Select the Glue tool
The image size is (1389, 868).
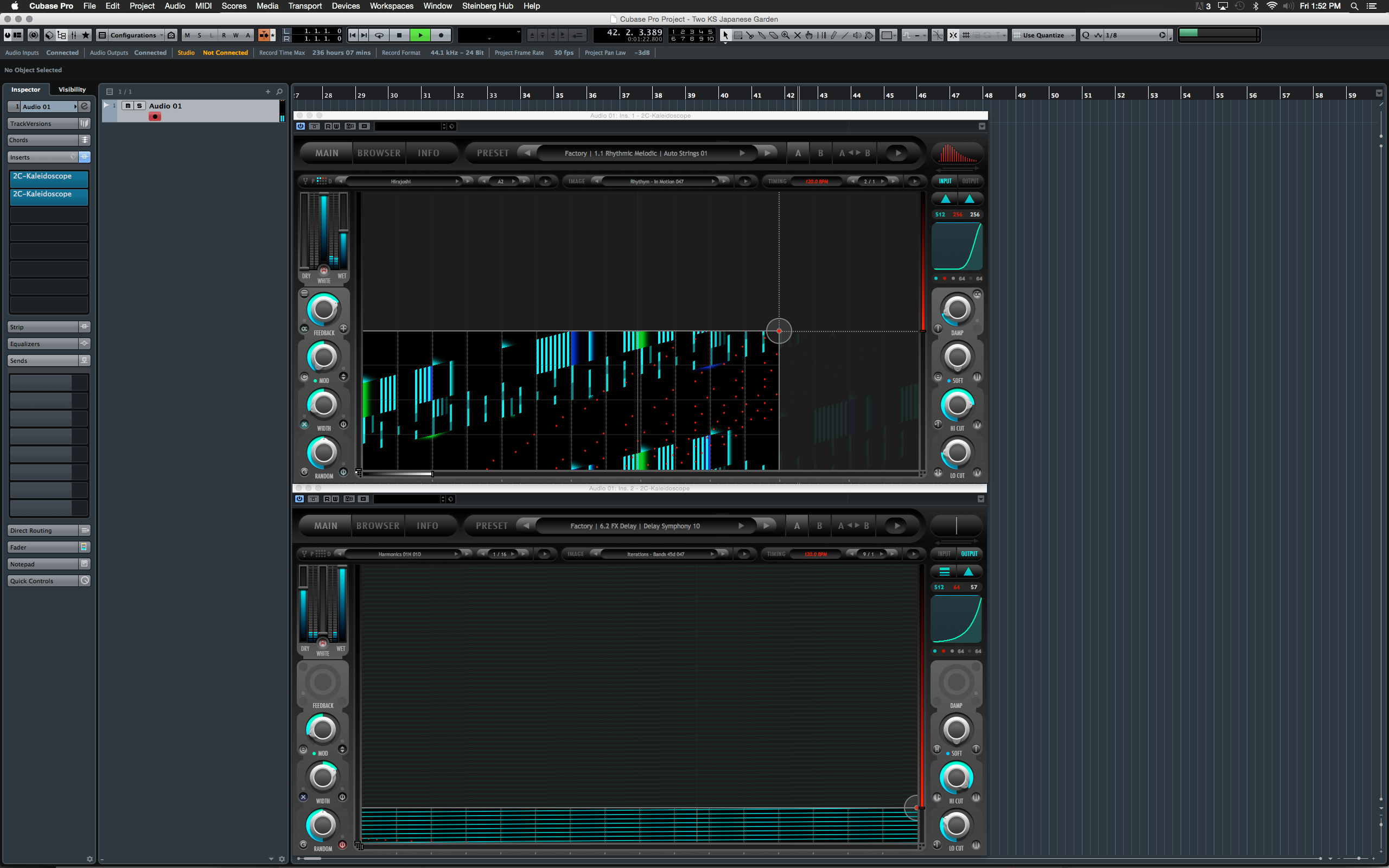point(762,35)
